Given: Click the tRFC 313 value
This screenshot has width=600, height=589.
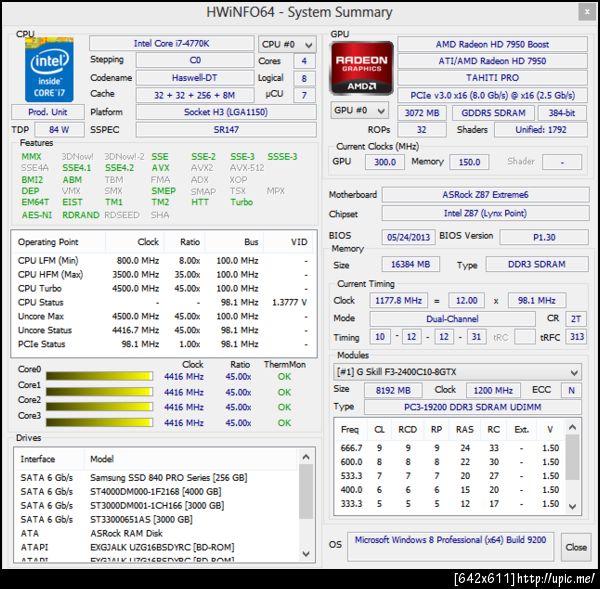Looking at the screenshot, I should click(x=577, y=337).
